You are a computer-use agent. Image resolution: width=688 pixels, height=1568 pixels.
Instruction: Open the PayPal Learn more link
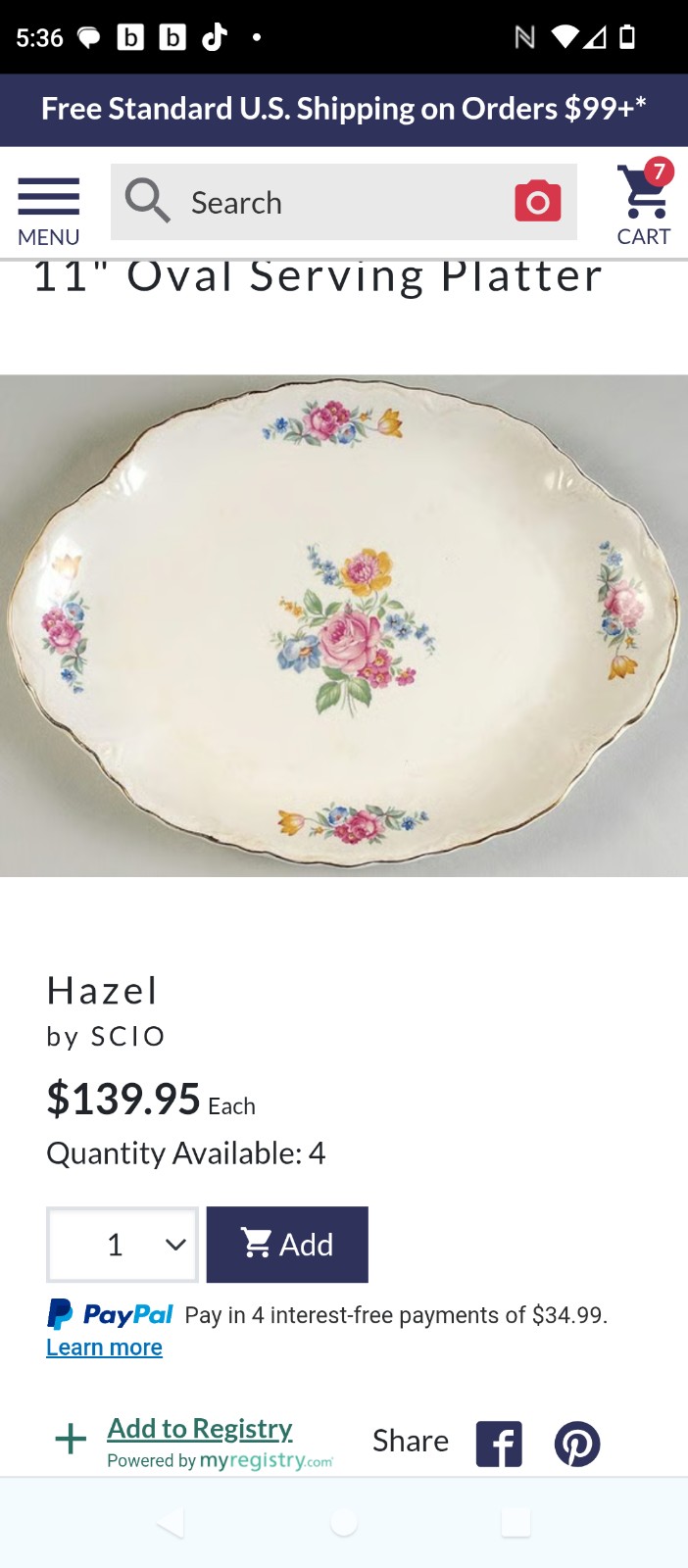104,1347
